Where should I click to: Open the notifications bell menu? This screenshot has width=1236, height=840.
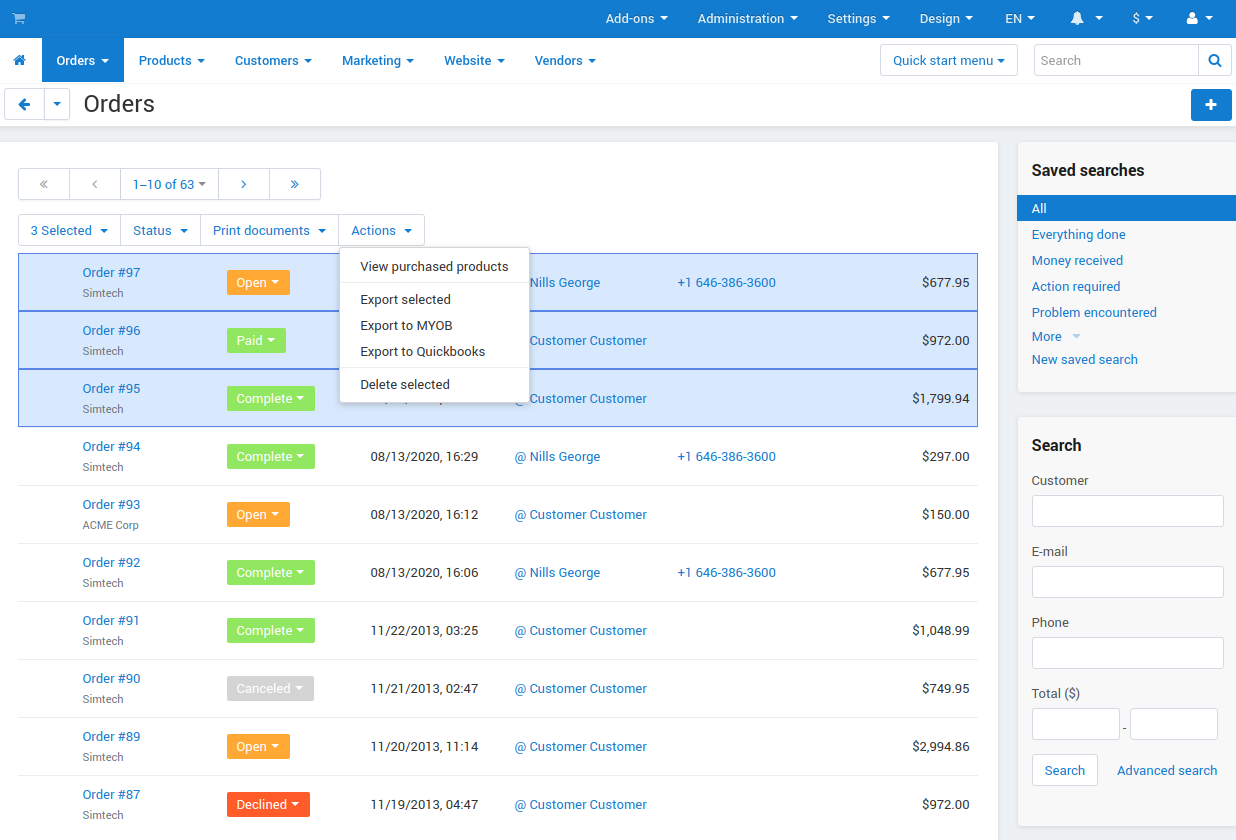click(1086, 18)
